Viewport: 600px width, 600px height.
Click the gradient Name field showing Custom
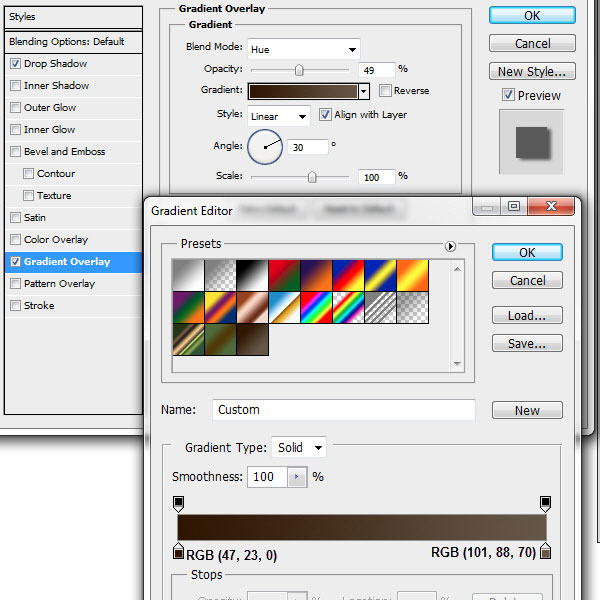click(x=344, y=409)
